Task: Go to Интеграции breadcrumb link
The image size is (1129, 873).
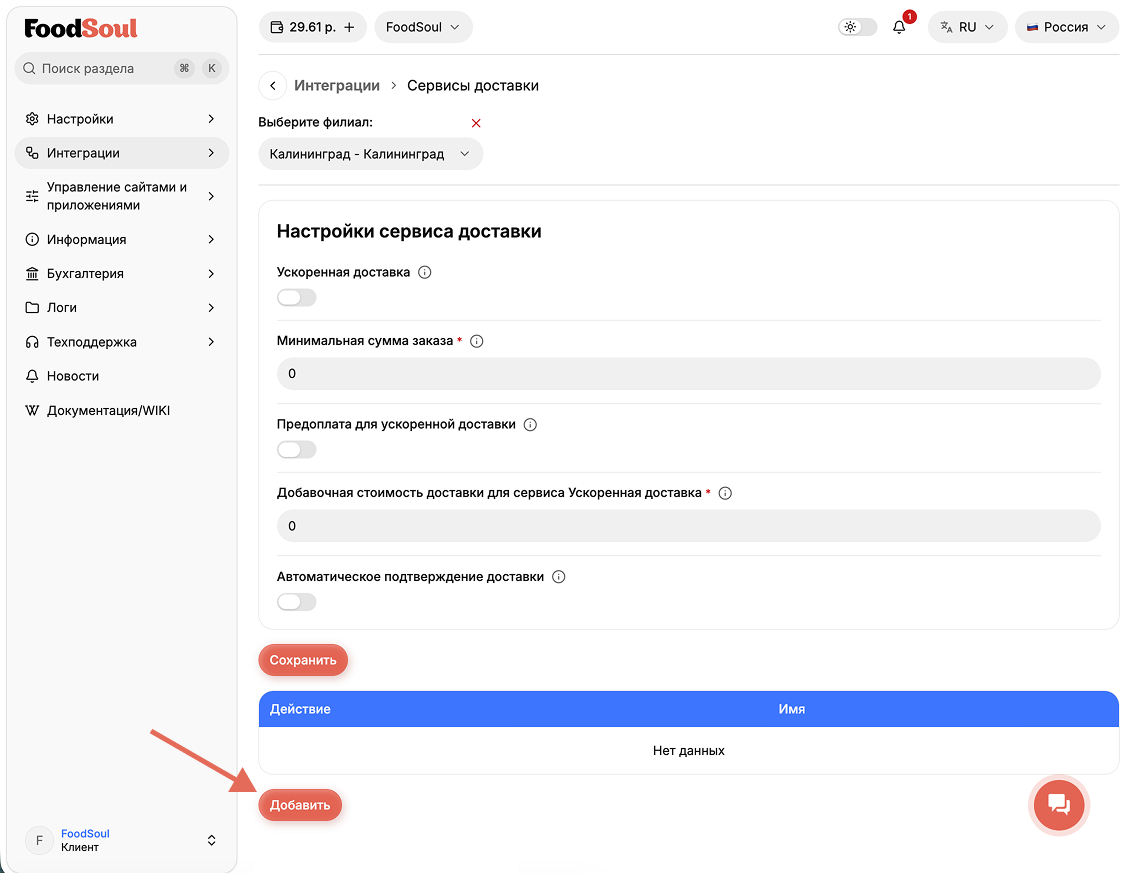Action: click(337, 86)
